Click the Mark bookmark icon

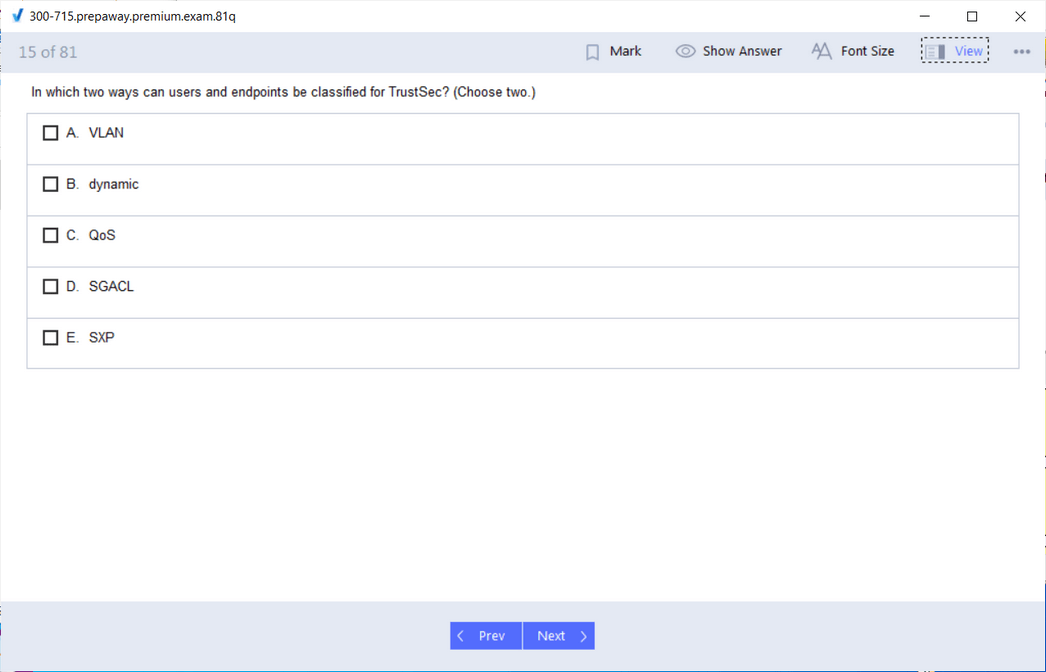click(x=592, y=52)
